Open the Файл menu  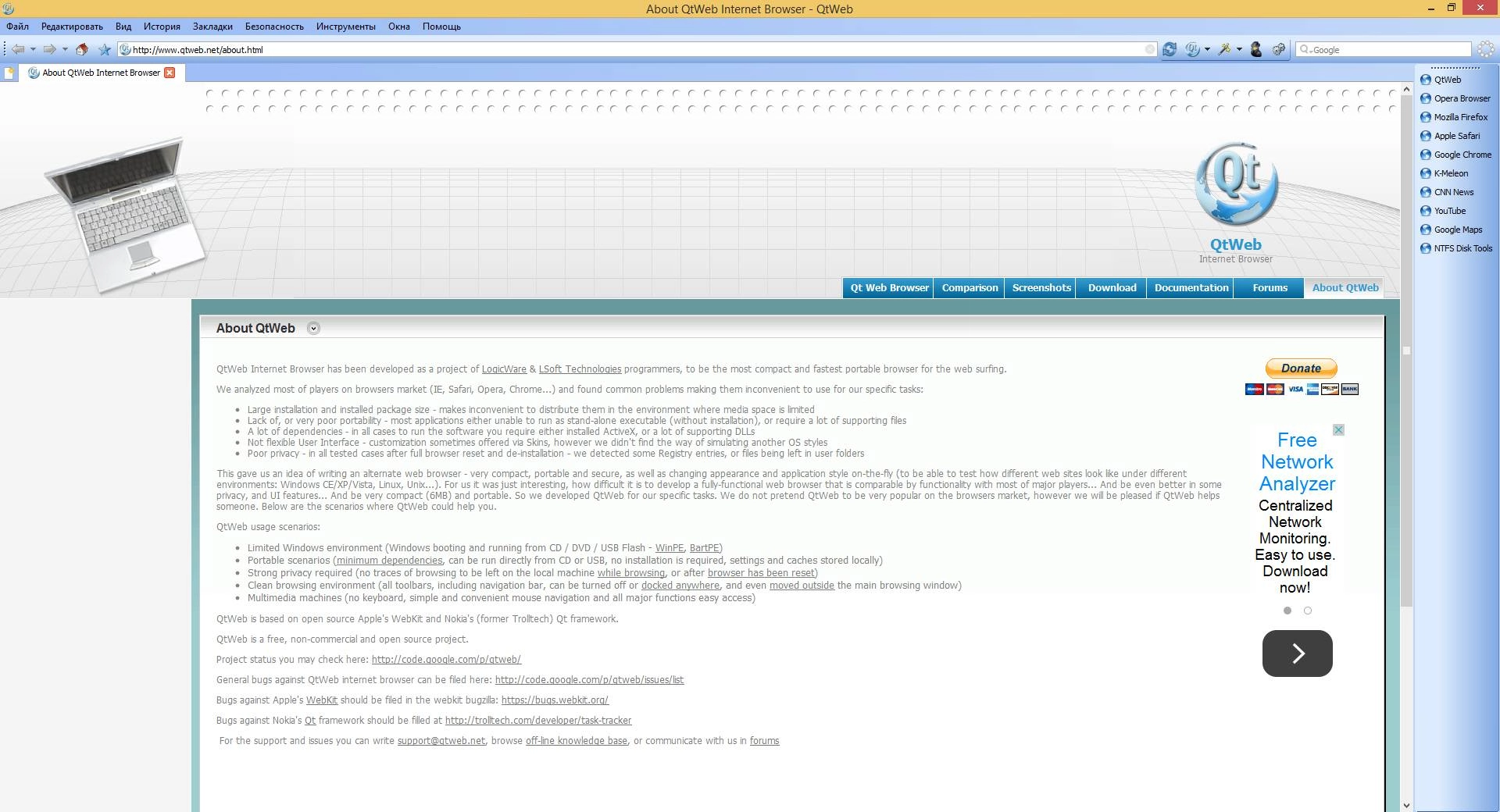(17, 27)
